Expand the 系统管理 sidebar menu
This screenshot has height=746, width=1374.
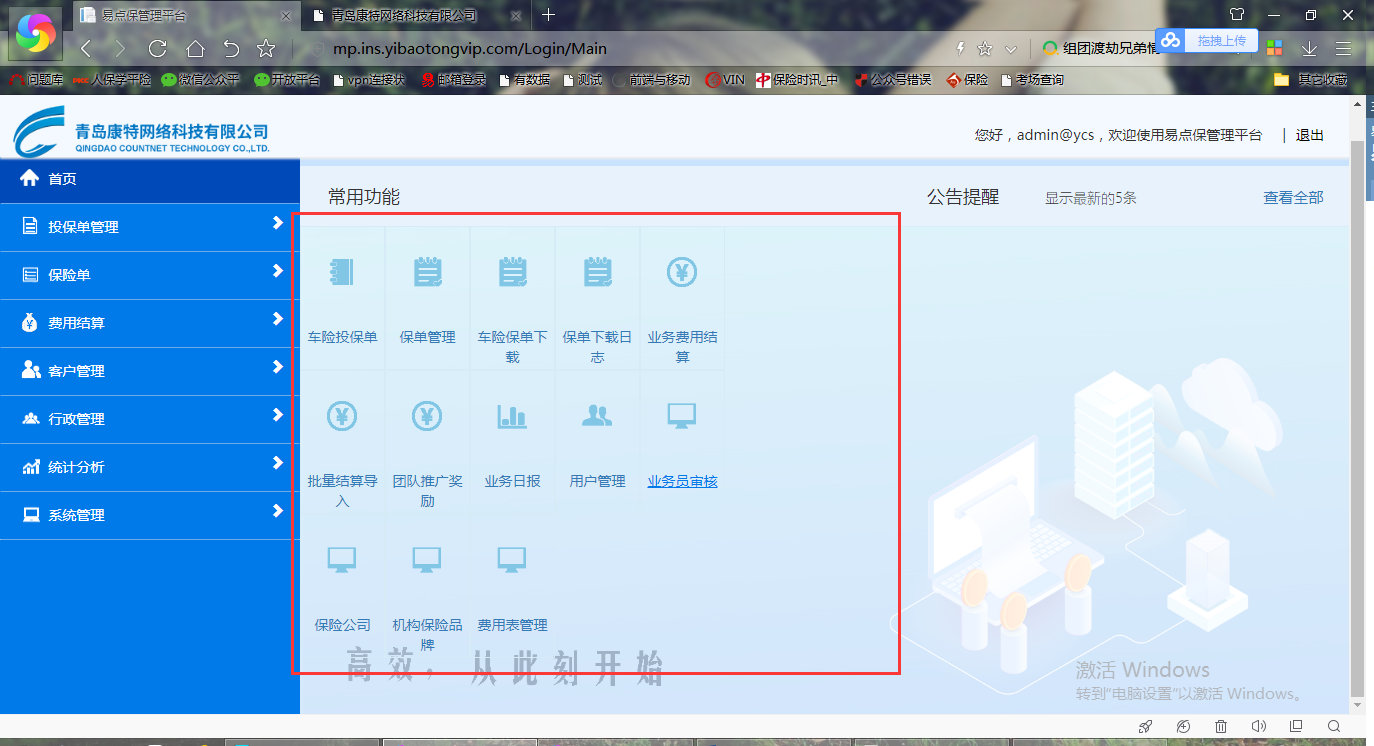150,515
